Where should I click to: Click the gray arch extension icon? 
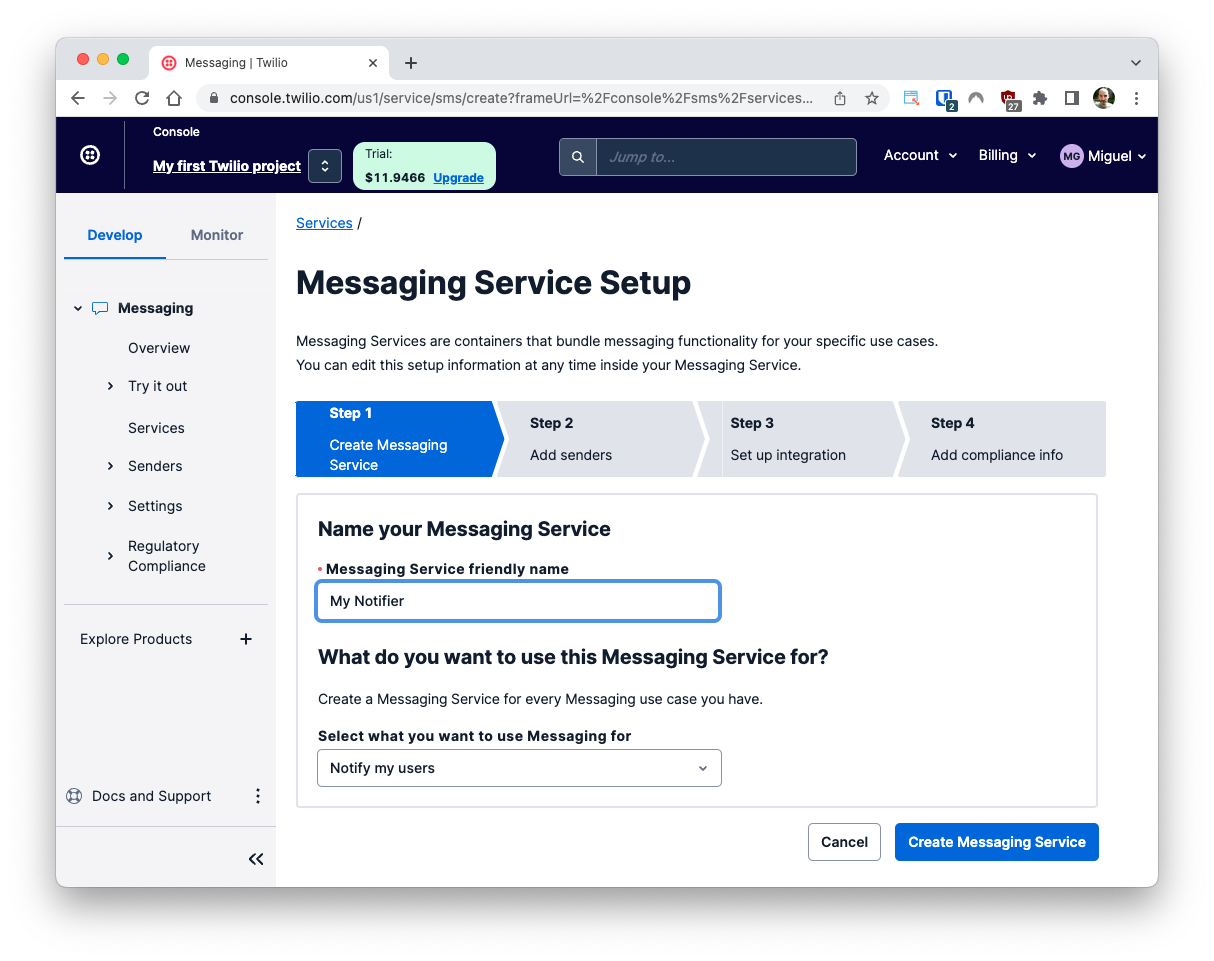pyautogui.click(x=976, y=98)
